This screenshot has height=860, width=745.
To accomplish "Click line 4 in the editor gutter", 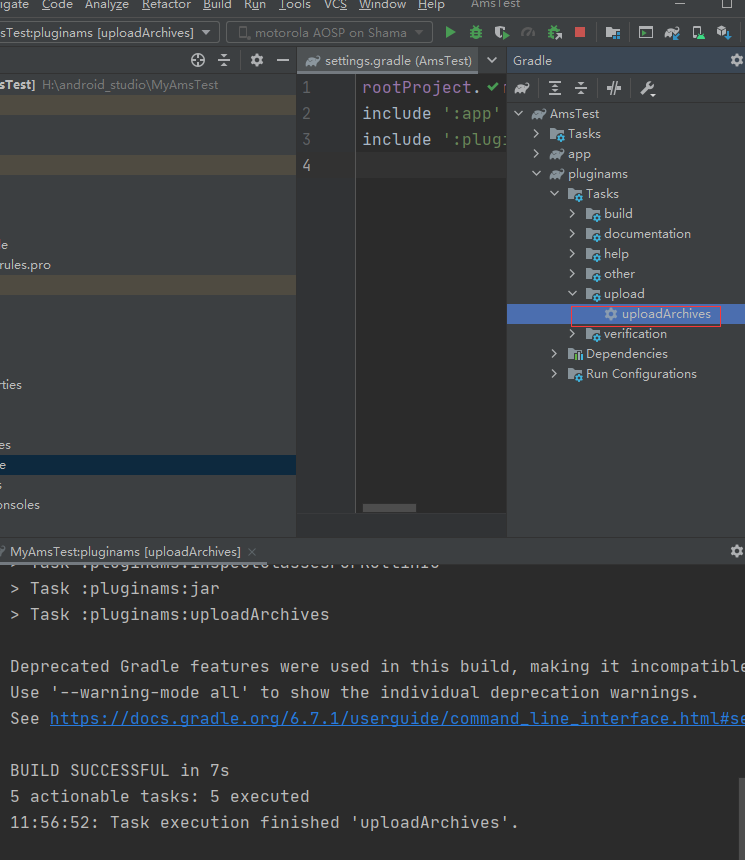I will [307, 165].
